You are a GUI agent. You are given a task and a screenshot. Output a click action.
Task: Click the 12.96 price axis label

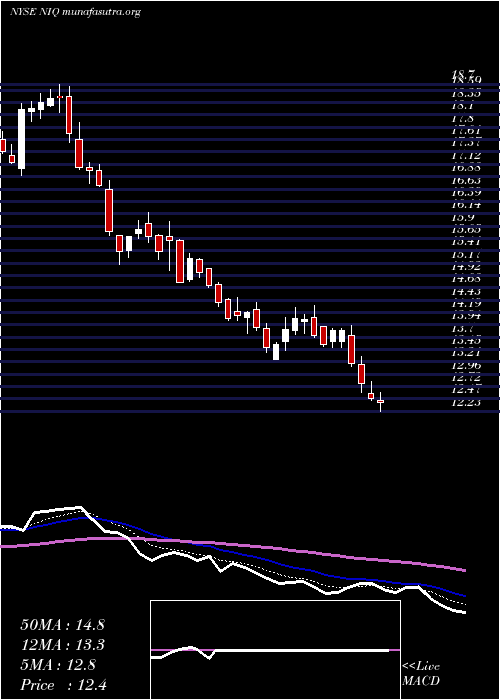pyautogui.click(x=466, y=366)
